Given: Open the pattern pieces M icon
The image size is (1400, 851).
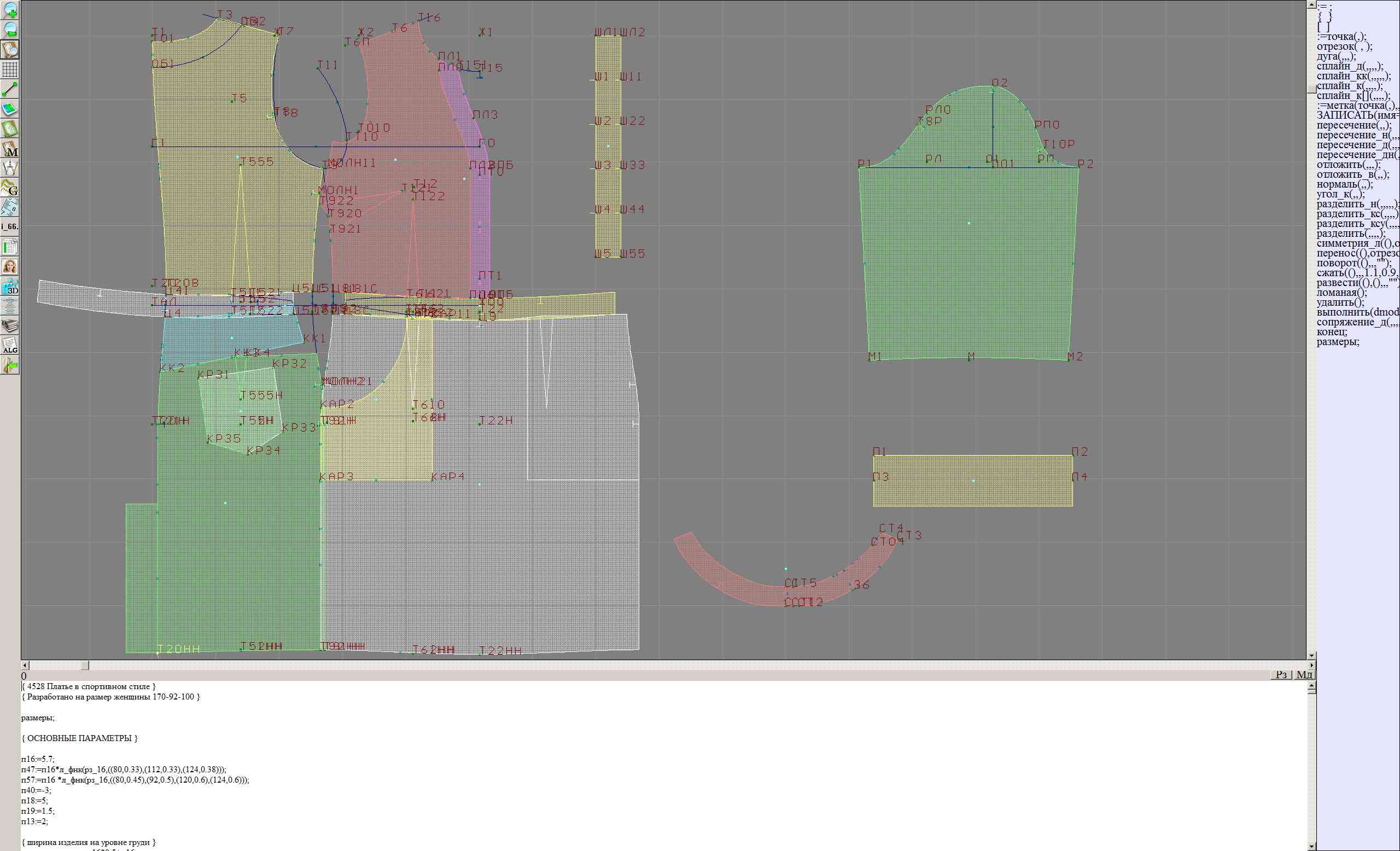Looking at the screenshot, I should coord(10,149).
